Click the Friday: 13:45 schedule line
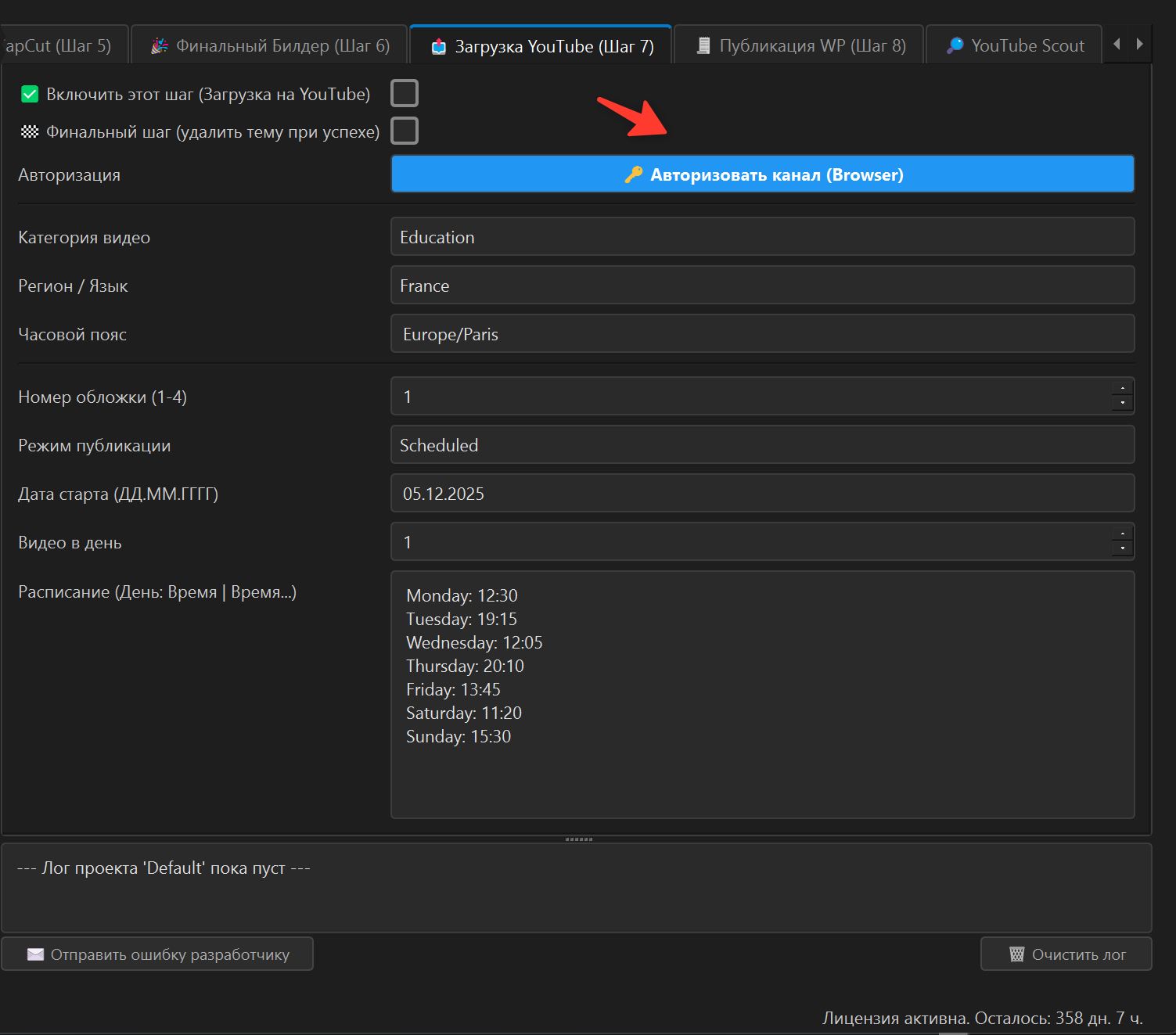The image size is (1176, 1035). (453, 689)
